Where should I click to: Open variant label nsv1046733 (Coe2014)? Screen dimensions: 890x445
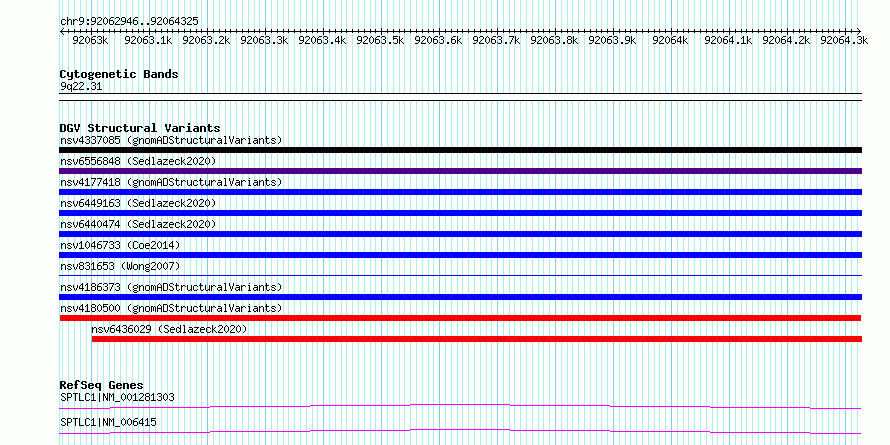click(x=120, y=245)
